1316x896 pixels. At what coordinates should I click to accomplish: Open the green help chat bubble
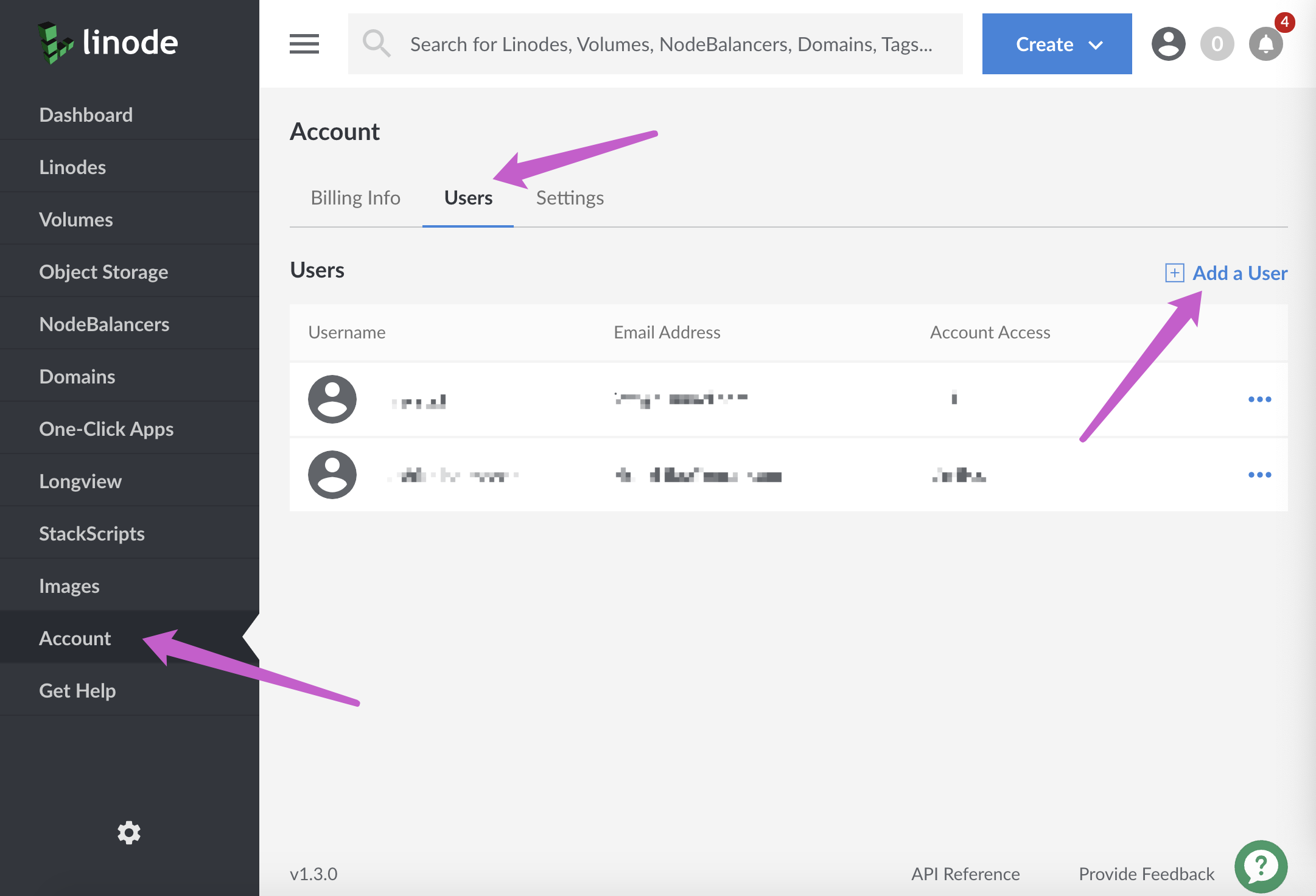coord(1261,866)
